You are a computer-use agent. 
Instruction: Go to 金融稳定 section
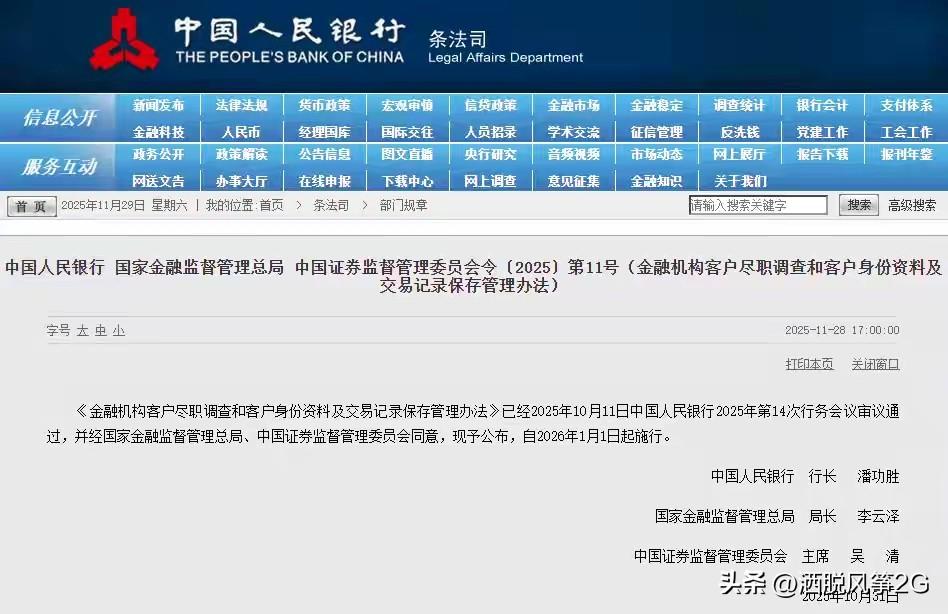[657, 105]
